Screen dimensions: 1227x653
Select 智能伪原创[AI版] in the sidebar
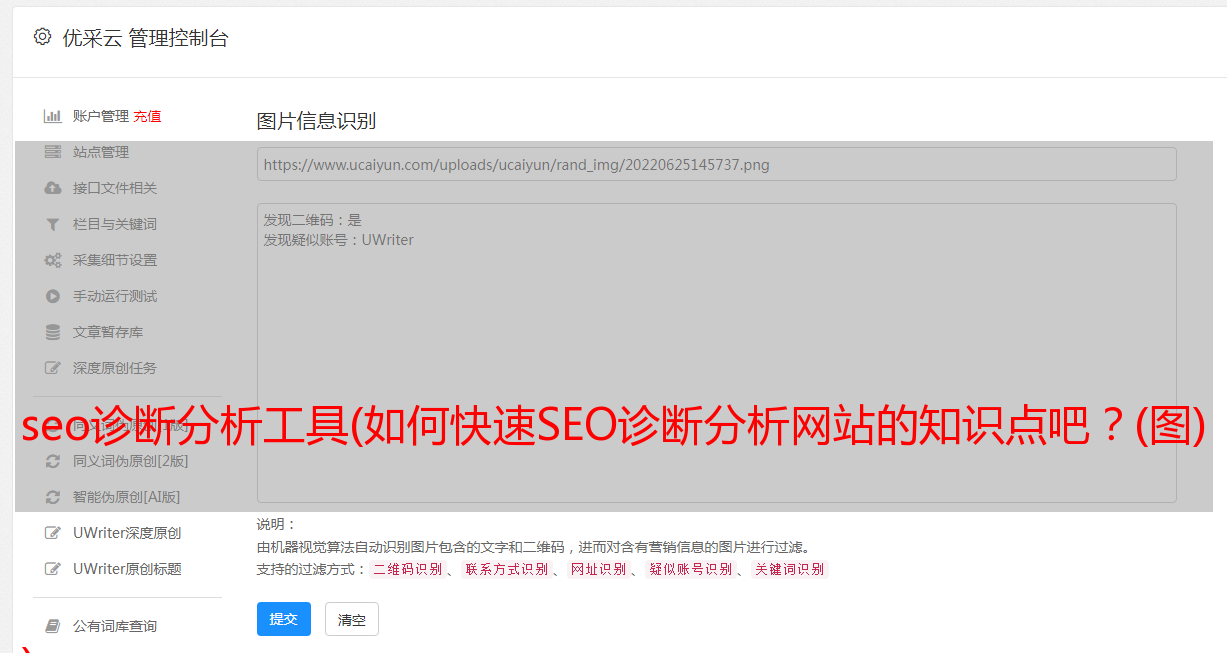coord(127,497)
